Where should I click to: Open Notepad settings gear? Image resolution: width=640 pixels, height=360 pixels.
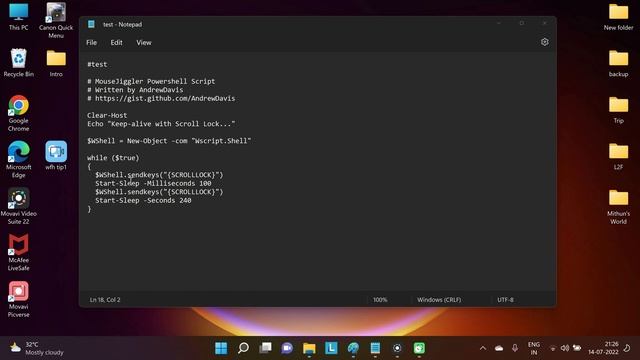(544, 42)
